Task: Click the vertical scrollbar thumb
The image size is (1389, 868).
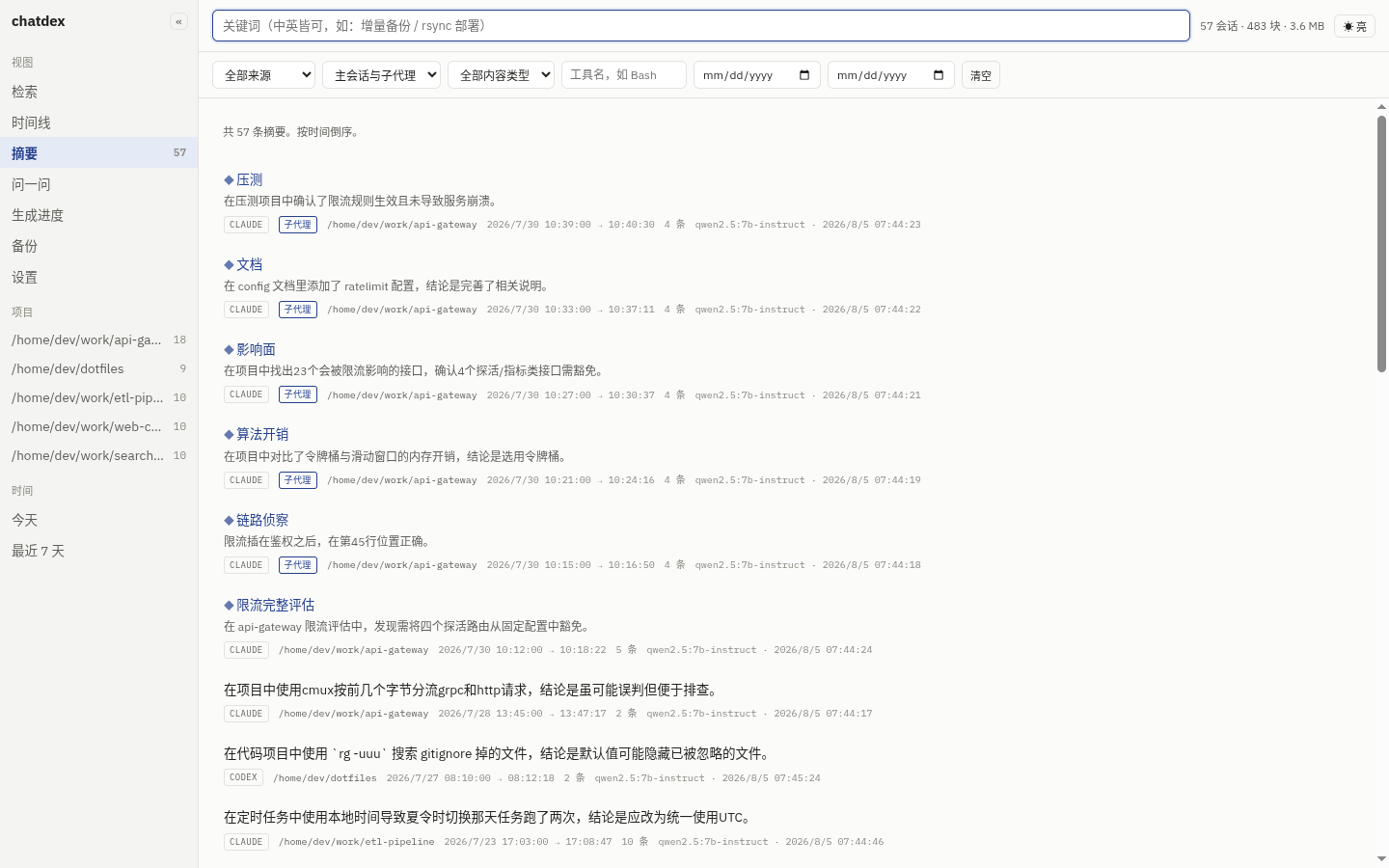Action: pyautogui.click(x=1381, y=244)
